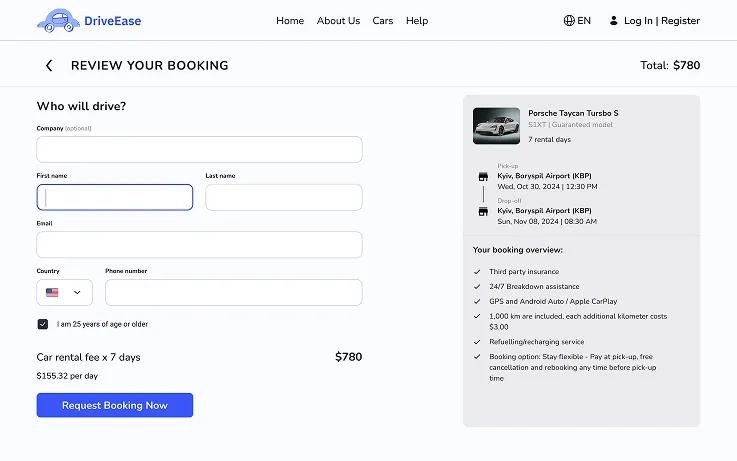Viewport: 737px width, 461px height.
Task: Click the Third party insurance checkmark
Action: tap(477, 272)
